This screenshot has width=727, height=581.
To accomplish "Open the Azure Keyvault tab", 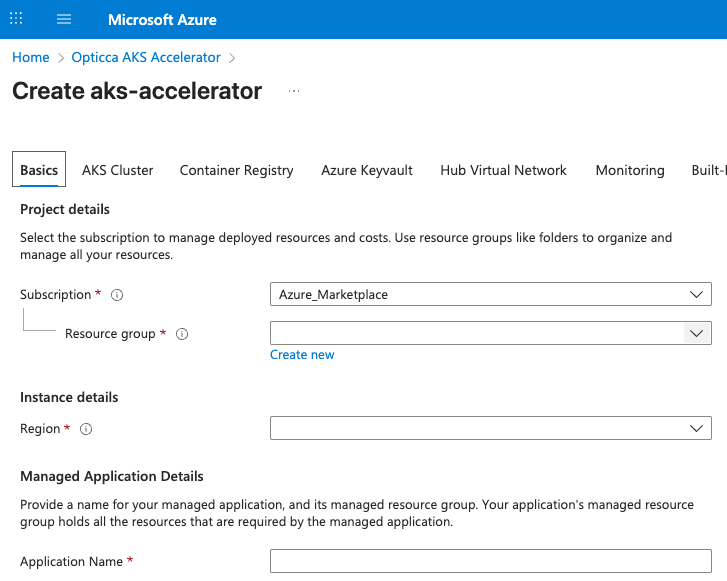I will (367, 170).
